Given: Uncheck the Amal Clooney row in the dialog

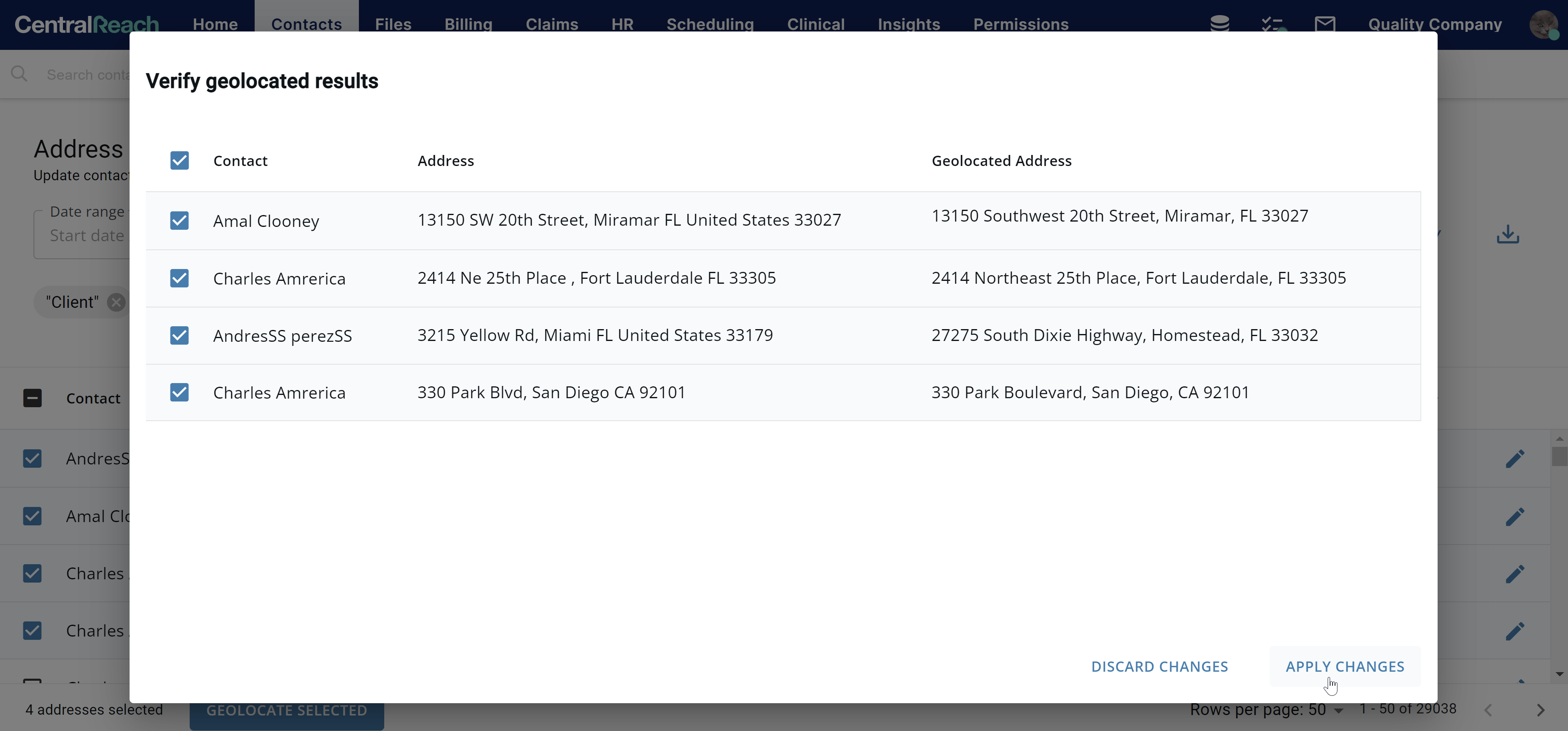Looking at the screenshot, I should 179,220.
